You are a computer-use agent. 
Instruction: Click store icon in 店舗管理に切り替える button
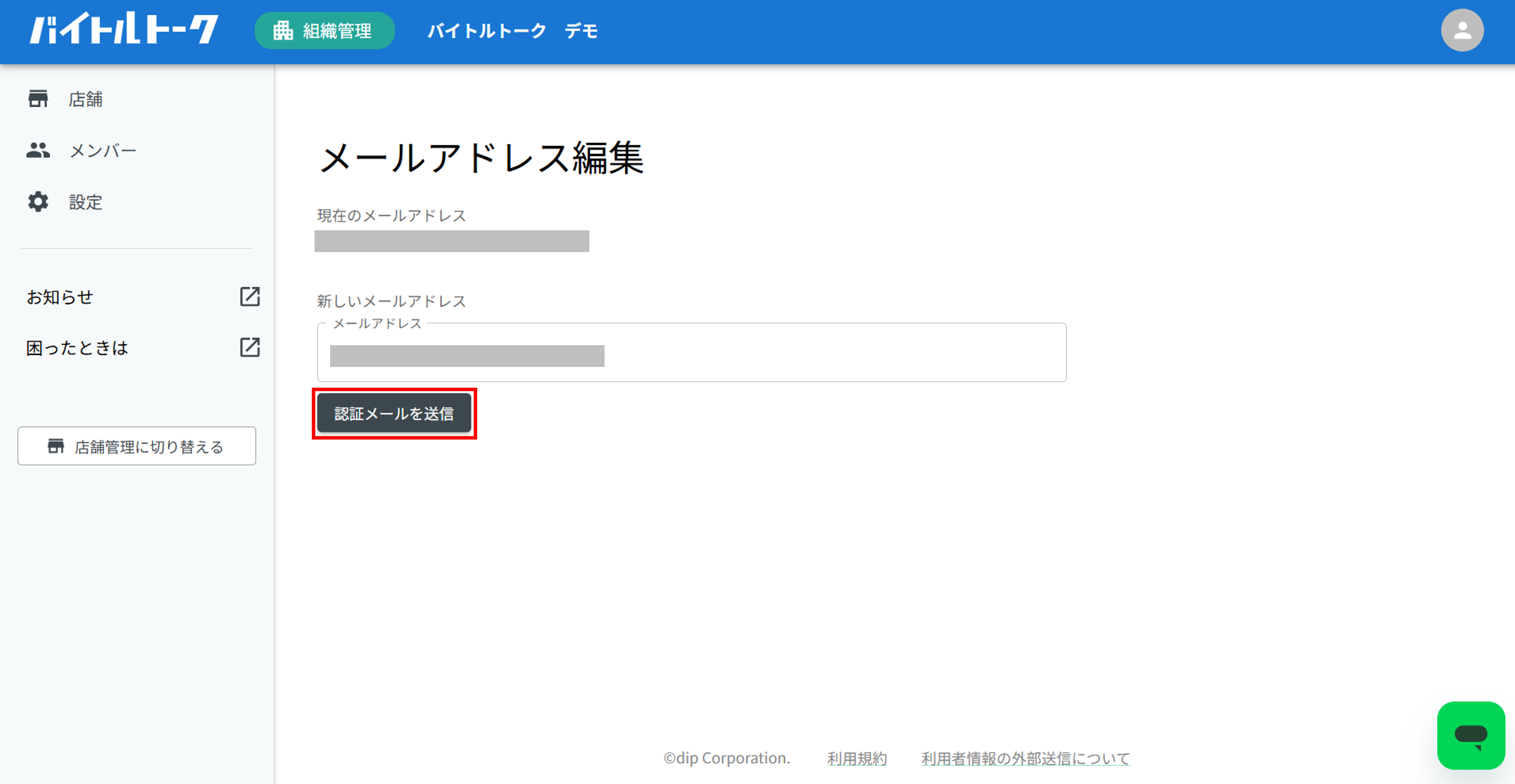[x=56, y=446]
